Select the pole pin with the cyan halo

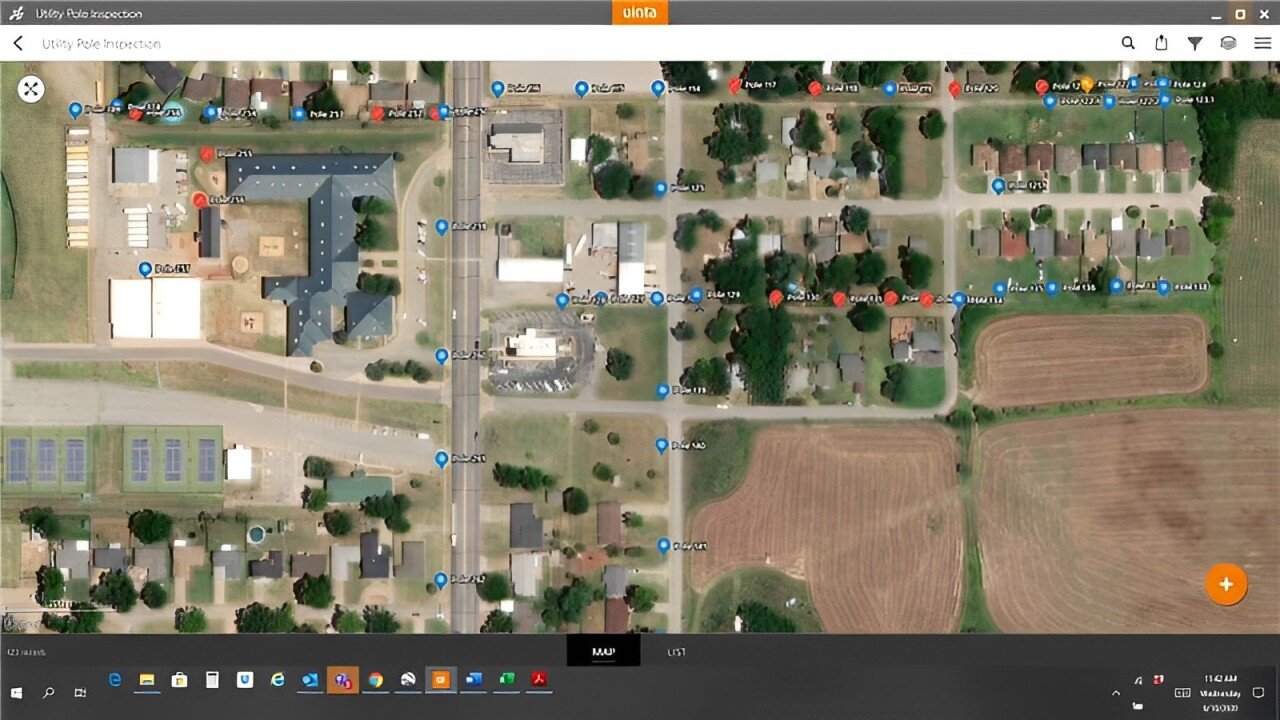click(173, 111)
